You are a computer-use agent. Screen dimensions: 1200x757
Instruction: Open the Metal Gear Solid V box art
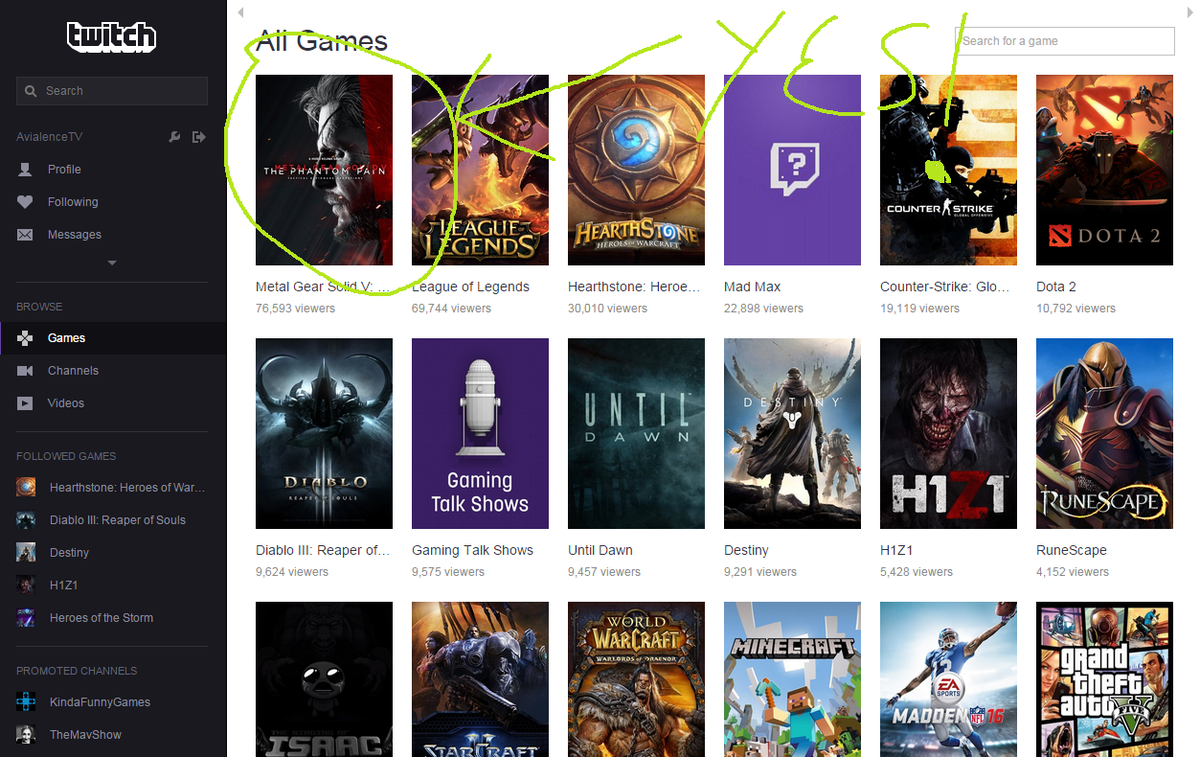[x=324, y=170]
